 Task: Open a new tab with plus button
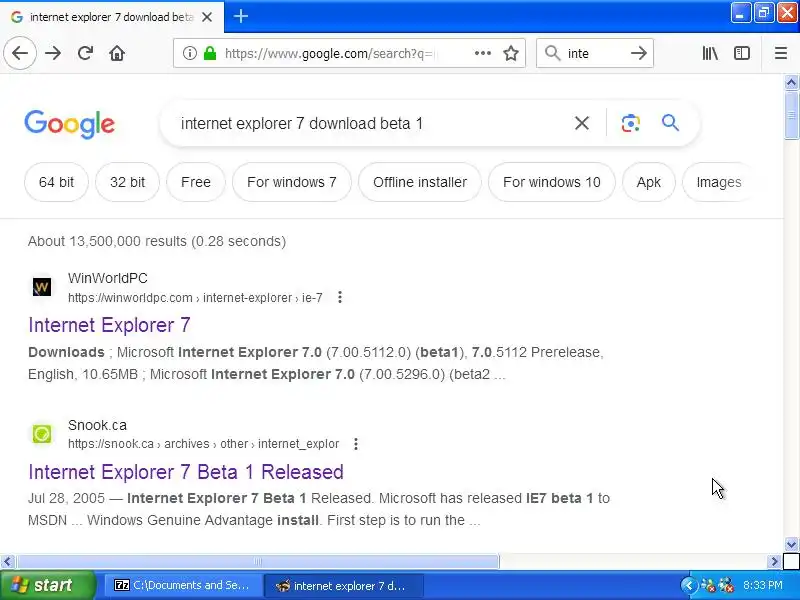(x=241, y=16)
